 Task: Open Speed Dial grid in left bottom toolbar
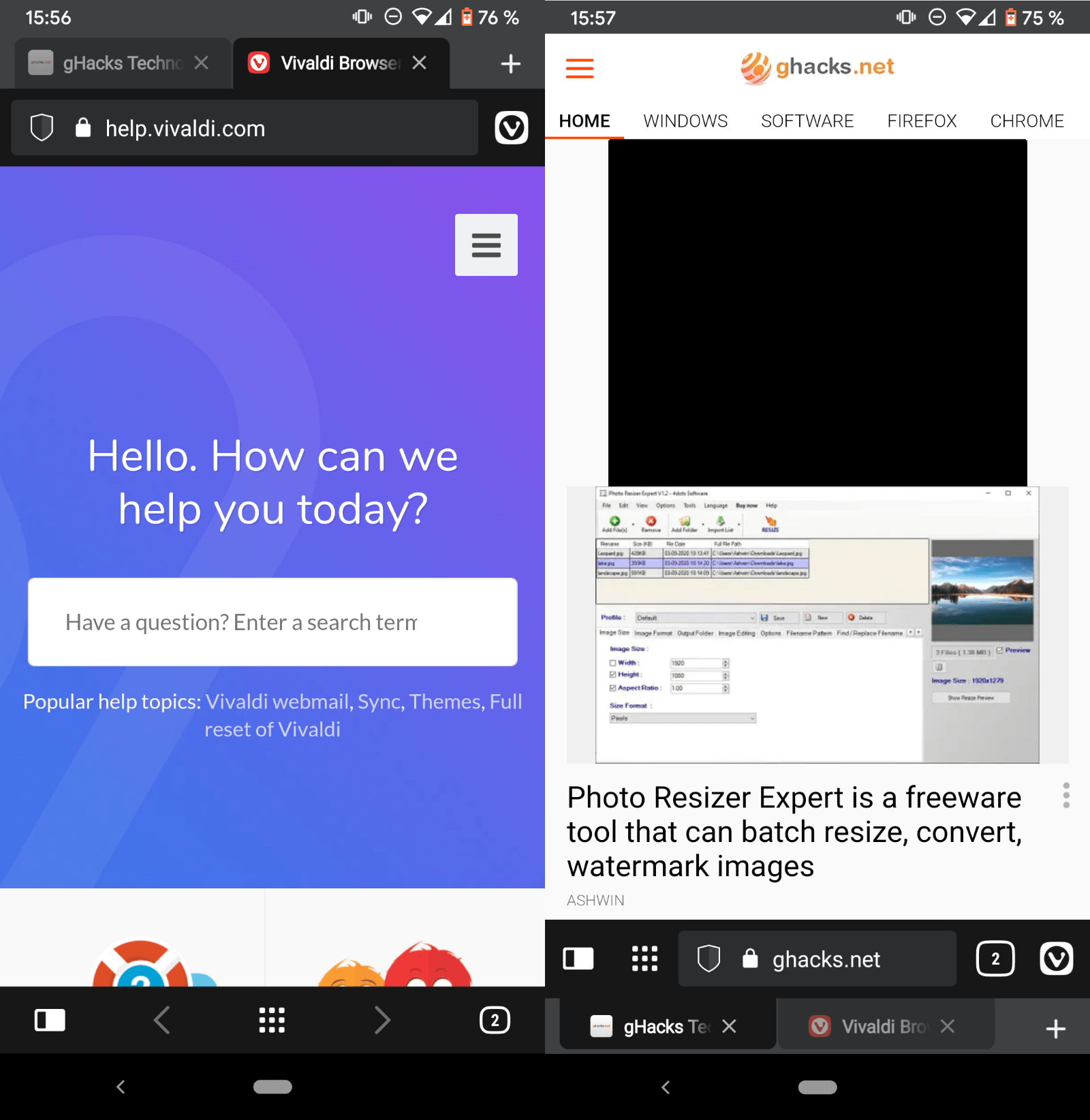(x=272, y=1020)
